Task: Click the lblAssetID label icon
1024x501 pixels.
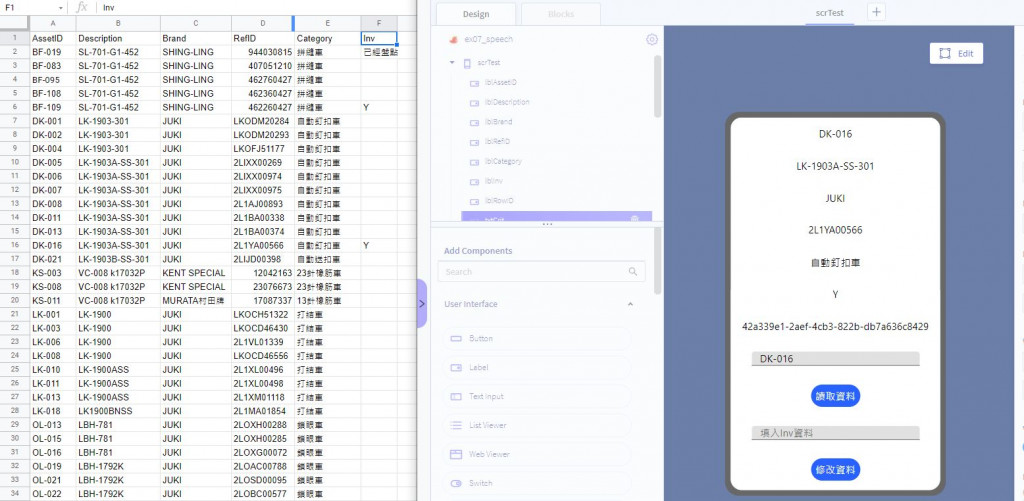Action: 475,83
